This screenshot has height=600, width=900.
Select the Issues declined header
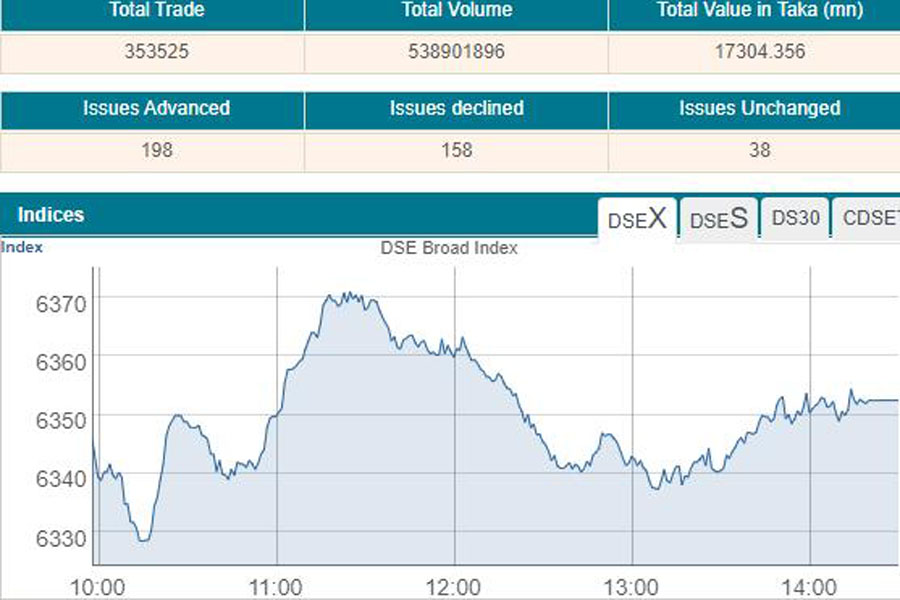tap(456, 108)
